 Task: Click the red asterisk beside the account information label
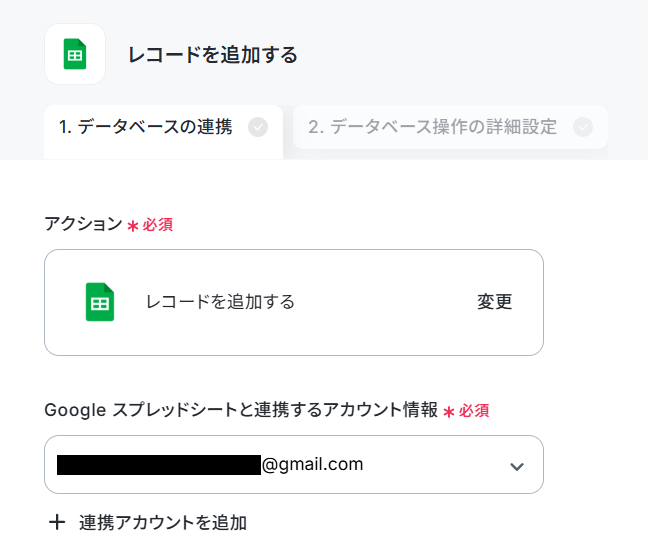[449, 412]
